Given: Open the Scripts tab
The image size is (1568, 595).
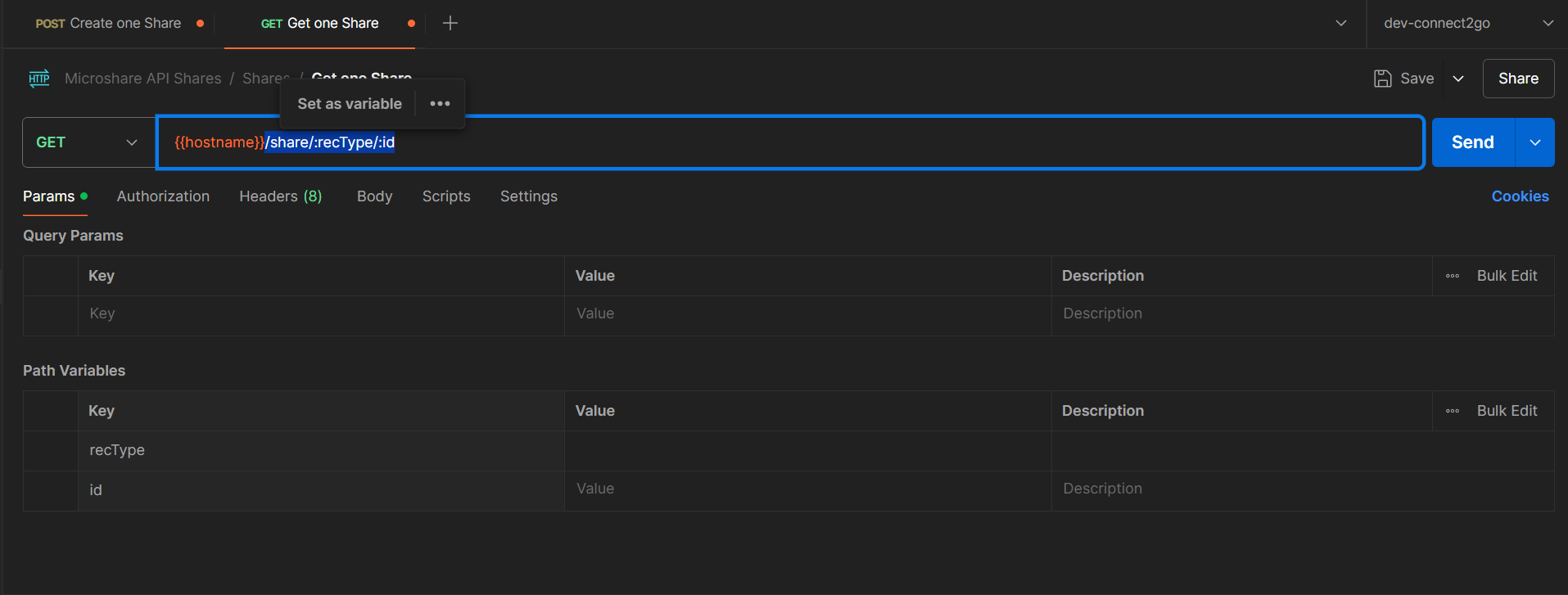Looking at the screenshot, I should (446, 196).
